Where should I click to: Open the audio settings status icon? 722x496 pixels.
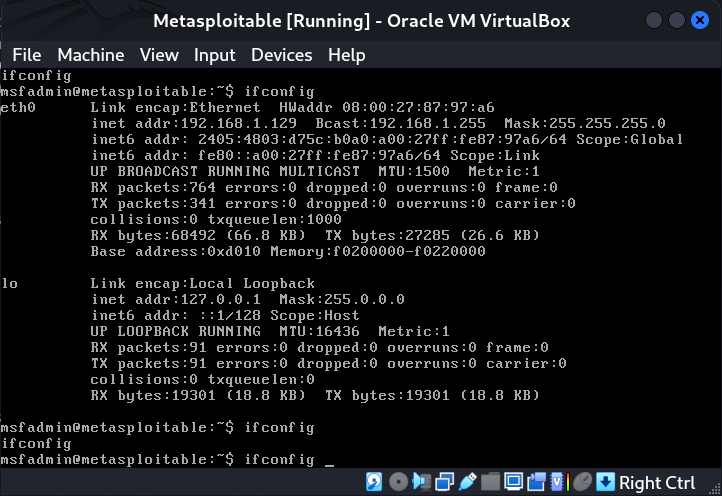pos(421,482)
